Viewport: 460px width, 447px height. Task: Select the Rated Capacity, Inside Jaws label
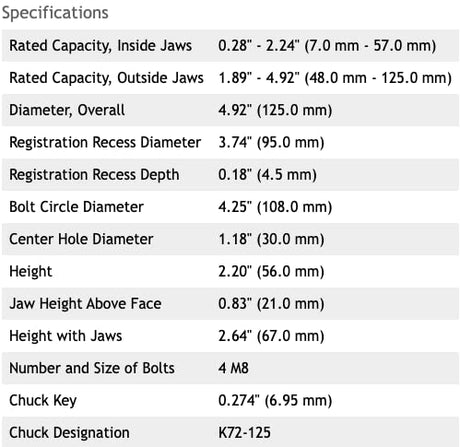point(100,46)
